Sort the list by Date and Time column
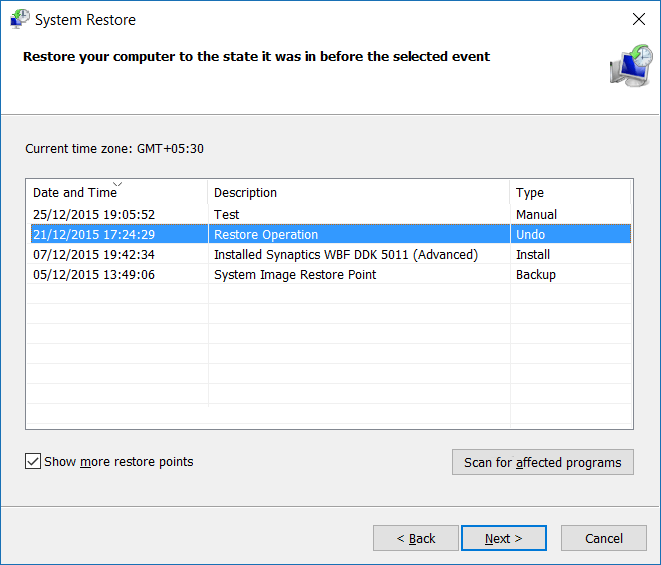Image resolution: width=661 pixels, height=565 pixels. coord(74,193)
